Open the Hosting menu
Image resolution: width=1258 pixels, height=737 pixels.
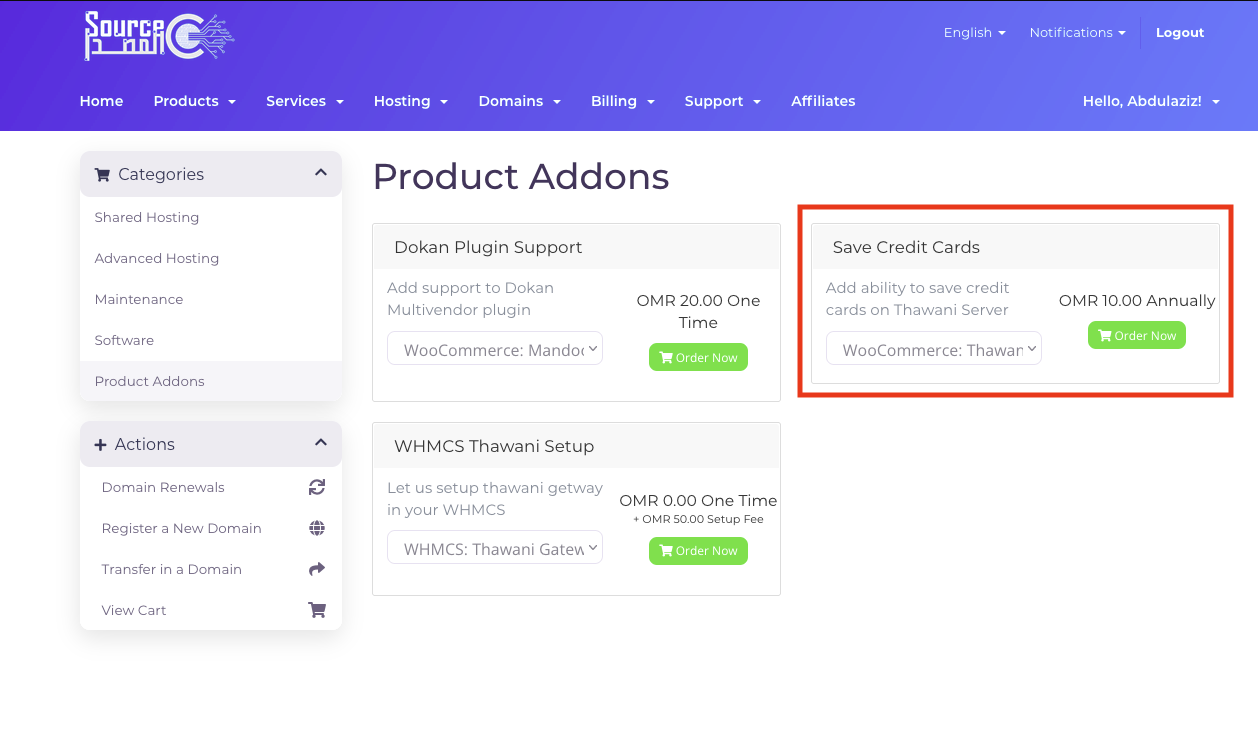point(411,101)
